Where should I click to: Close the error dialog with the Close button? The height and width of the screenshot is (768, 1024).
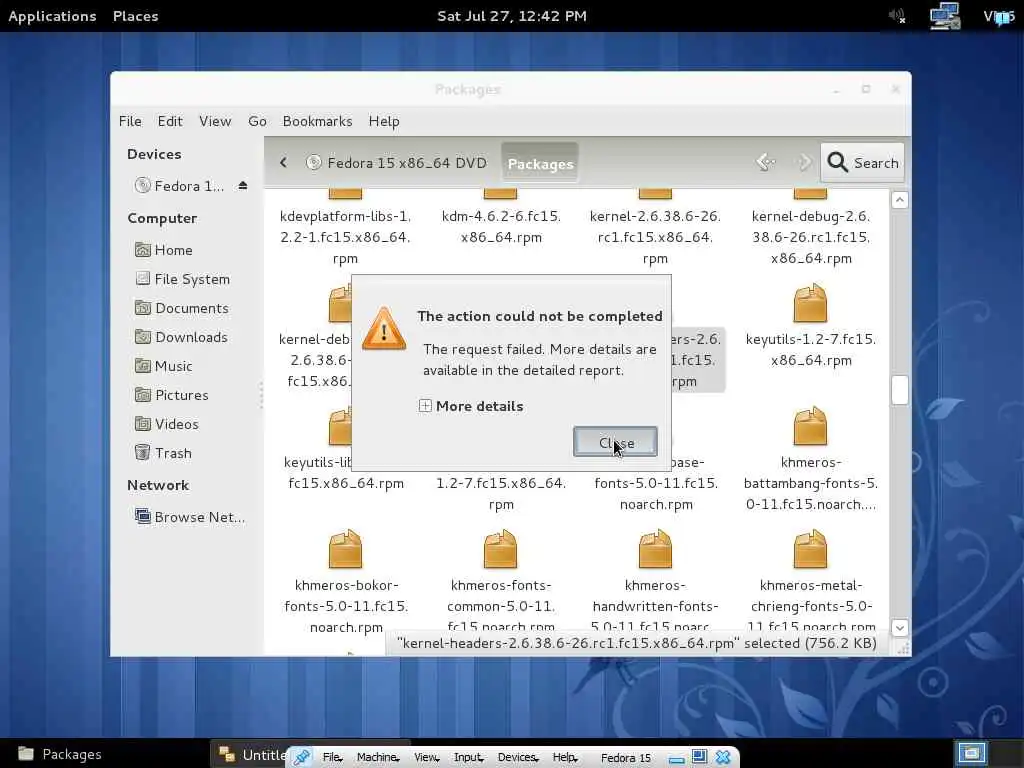(615, 442)
